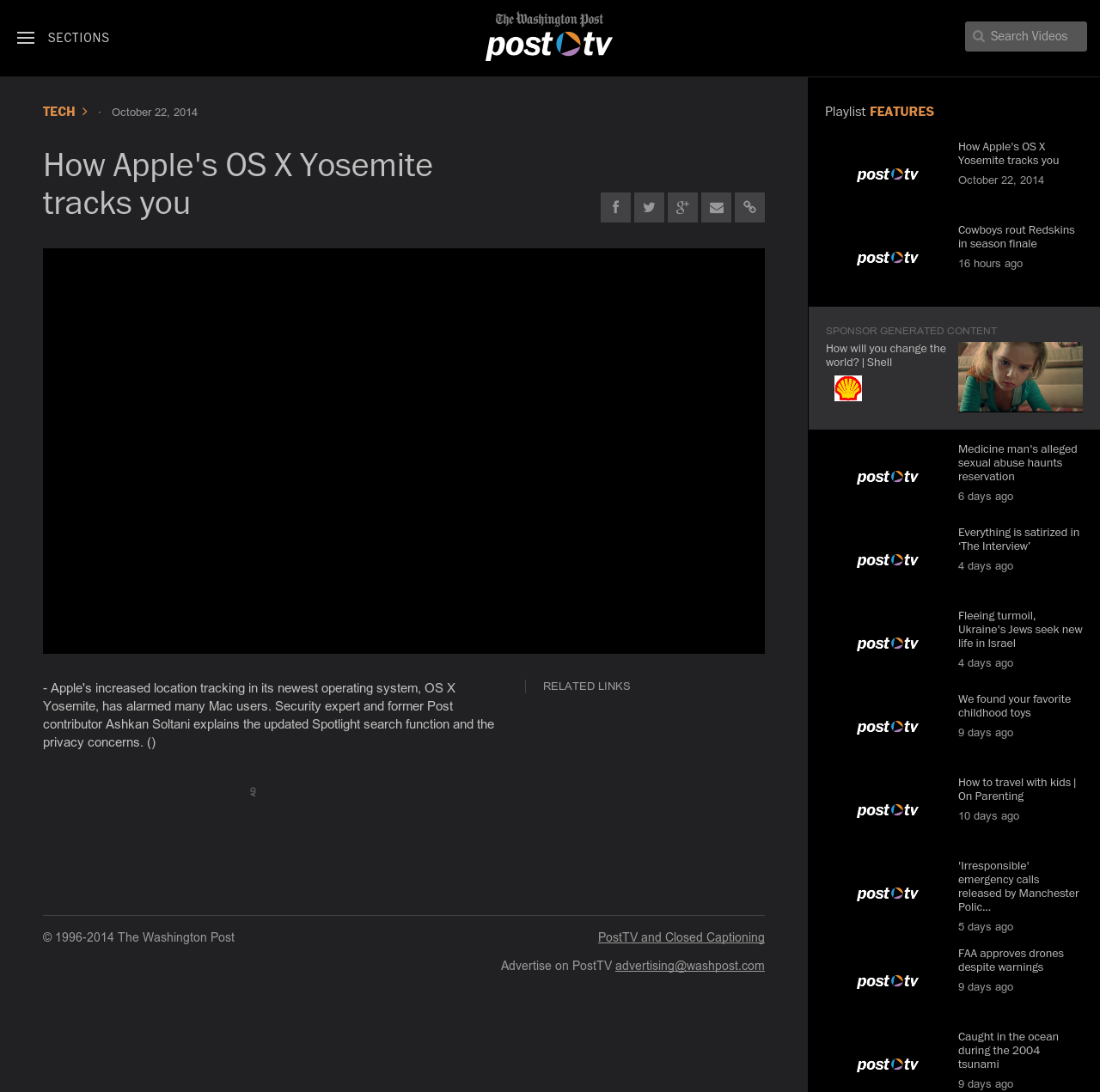Click '16 hours ago' under Cowboys video
Image resolution: width=1100 pixels, height=1092 pixels.
click(991, 264)
